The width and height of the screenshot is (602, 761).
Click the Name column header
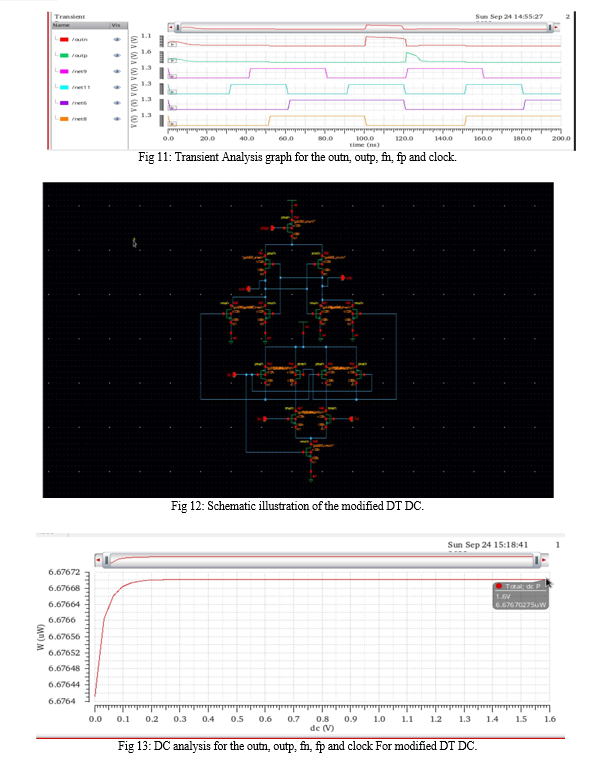[x=81, y=25]
